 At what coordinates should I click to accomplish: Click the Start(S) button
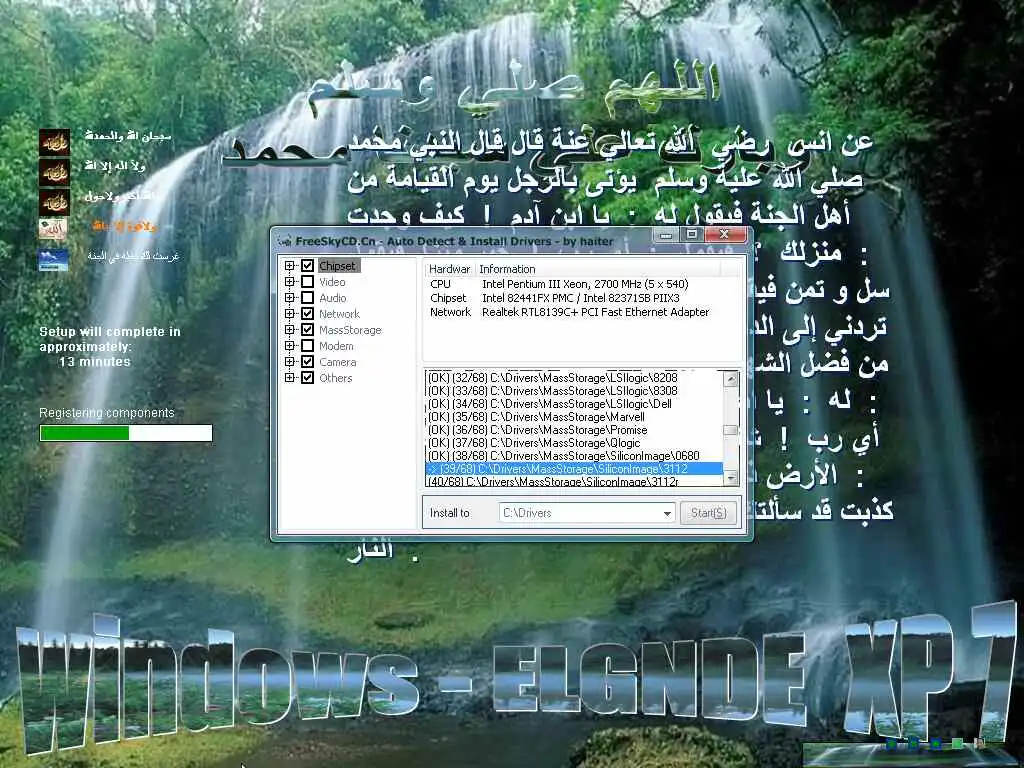(709, 513)
